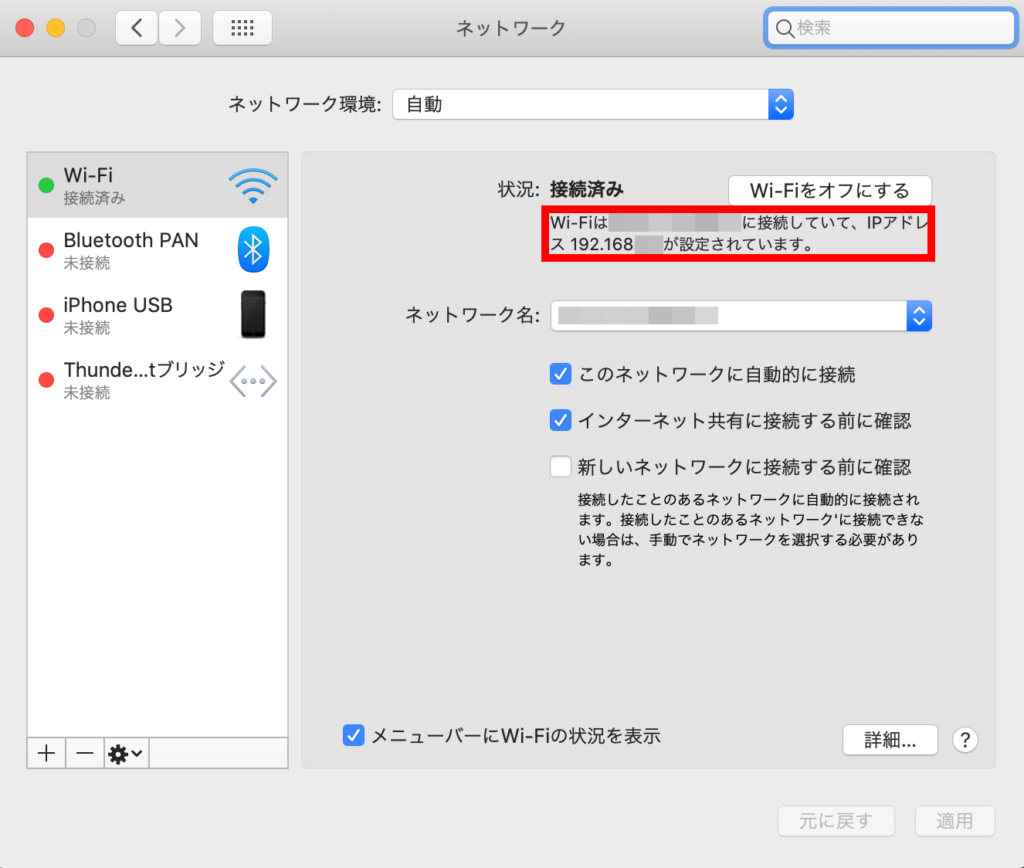Show all preferences grid icon
Image resolution: width=1024 pixels, height=868 pixels.
click(242, 27)
